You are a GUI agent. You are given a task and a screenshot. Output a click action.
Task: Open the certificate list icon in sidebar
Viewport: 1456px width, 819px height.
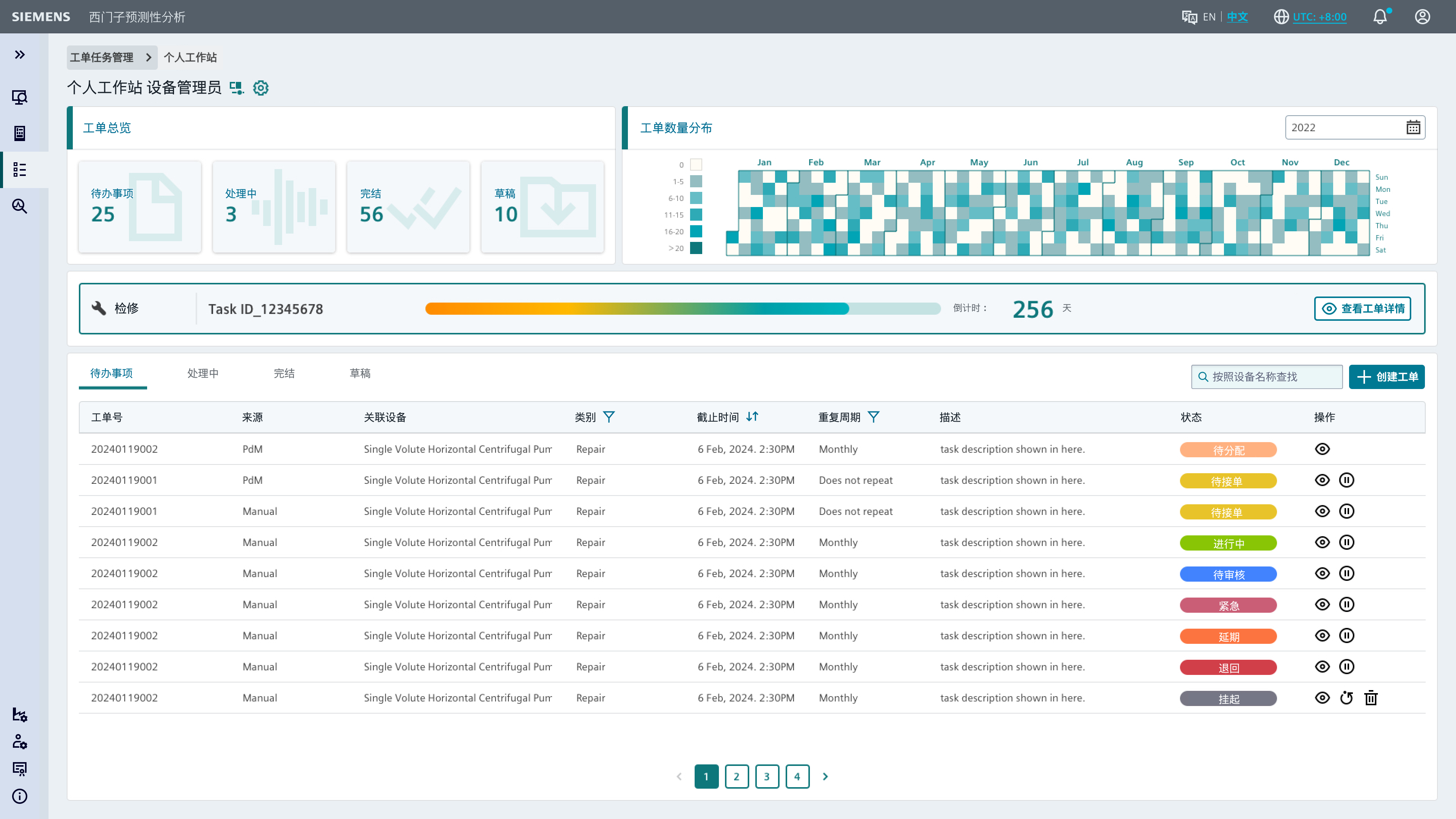[x=20, y=769]
